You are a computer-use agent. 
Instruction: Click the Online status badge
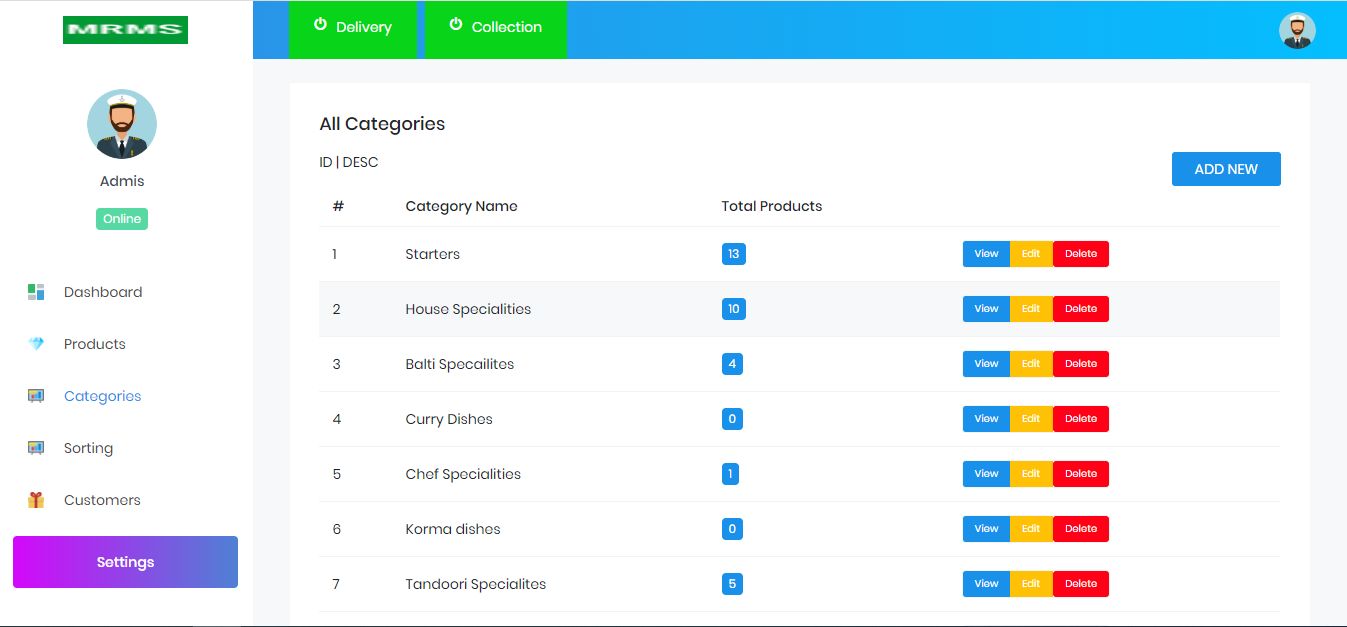pyautogui.click(x=122, y=219)
